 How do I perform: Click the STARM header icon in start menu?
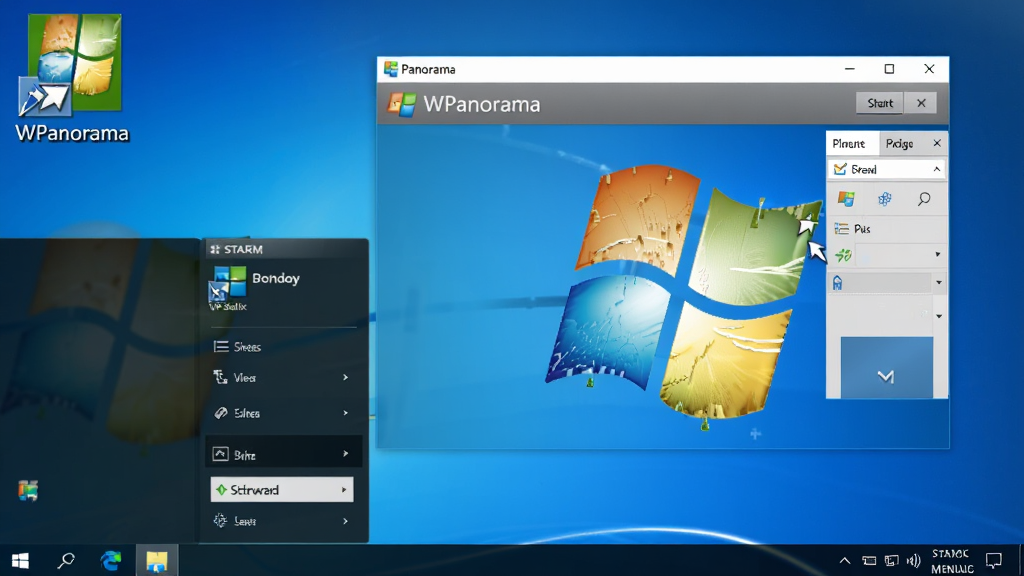coord(215,249)
